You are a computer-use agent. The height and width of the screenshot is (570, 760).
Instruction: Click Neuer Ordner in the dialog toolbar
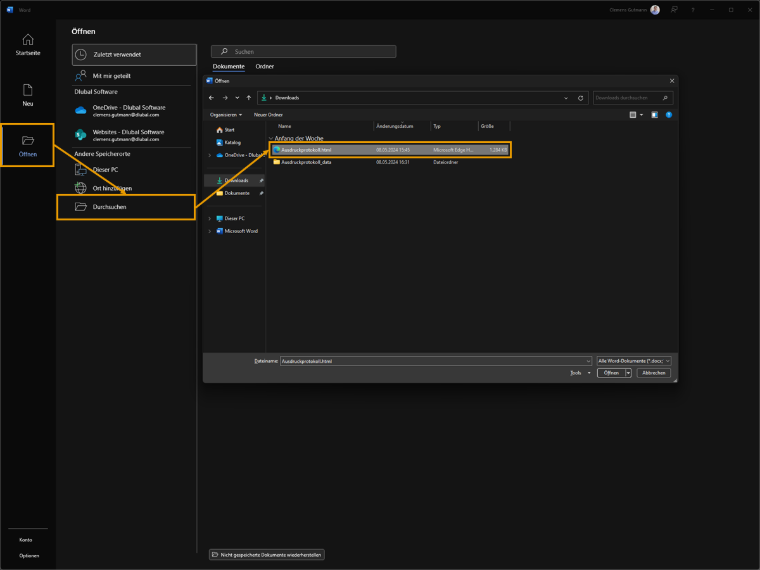[268, 115]
